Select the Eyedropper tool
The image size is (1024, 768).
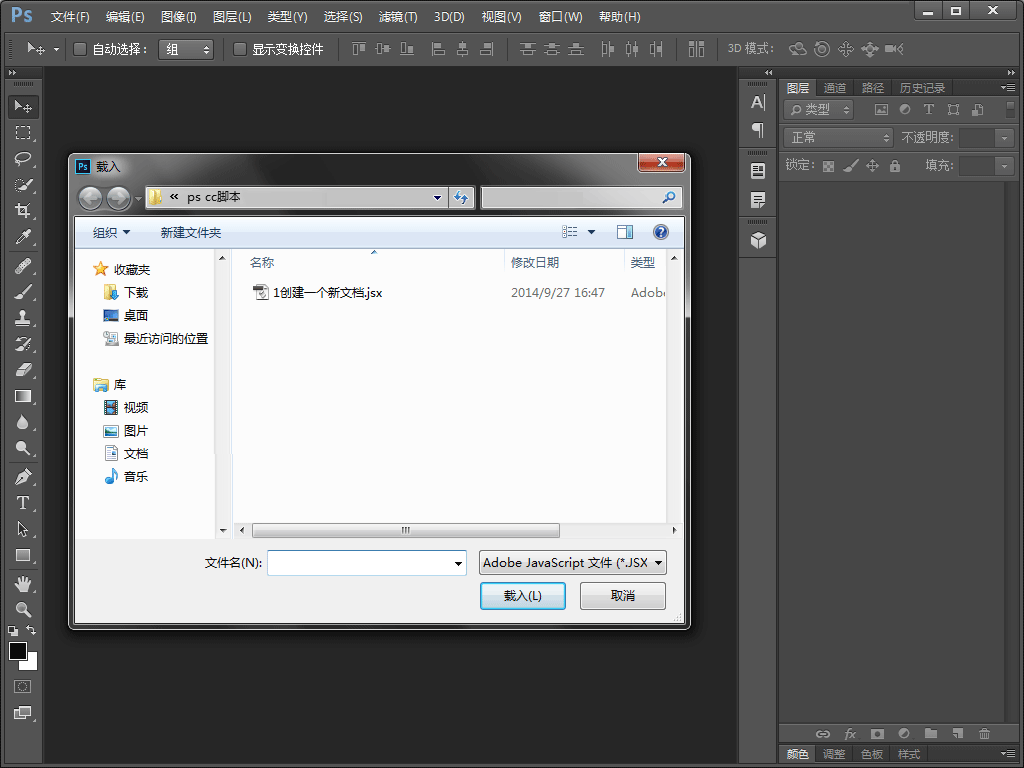23,236
